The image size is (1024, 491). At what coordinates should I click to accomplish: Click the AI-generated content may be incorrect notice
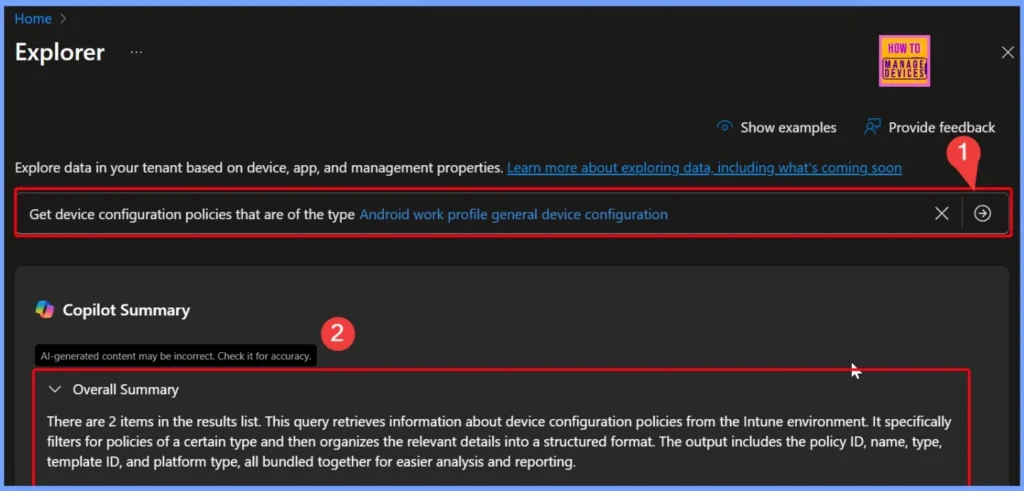176,356
